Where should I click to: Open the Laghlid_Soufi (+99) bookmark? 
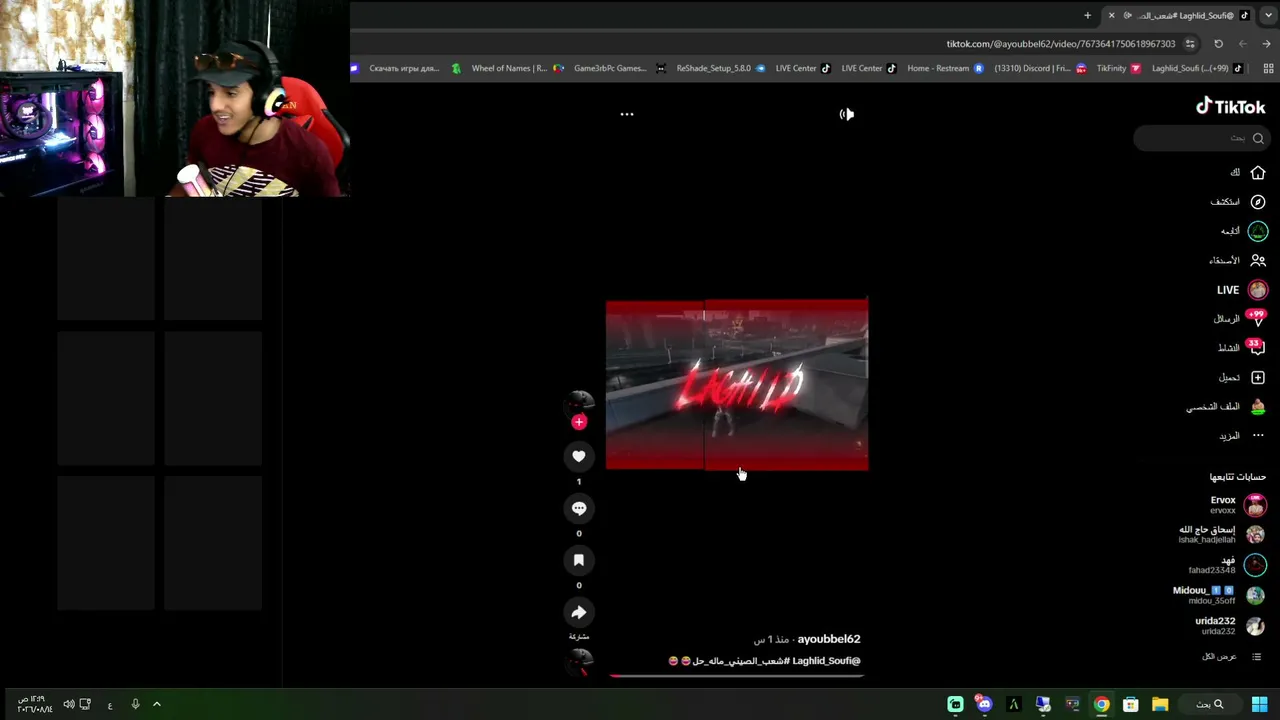click(x=1198, y=68)
